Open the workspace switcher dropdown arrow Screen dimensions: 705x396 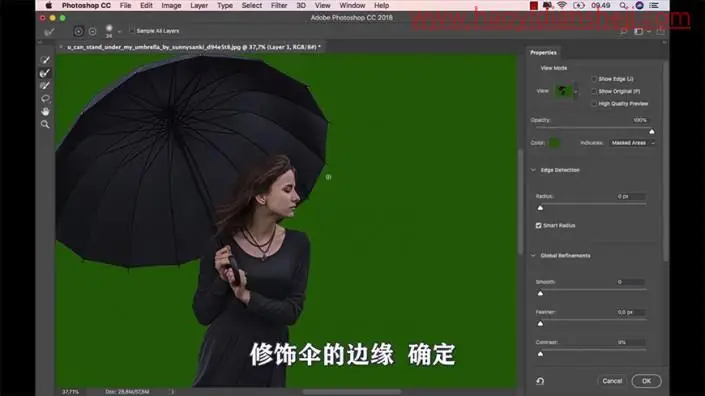(648, 32)
